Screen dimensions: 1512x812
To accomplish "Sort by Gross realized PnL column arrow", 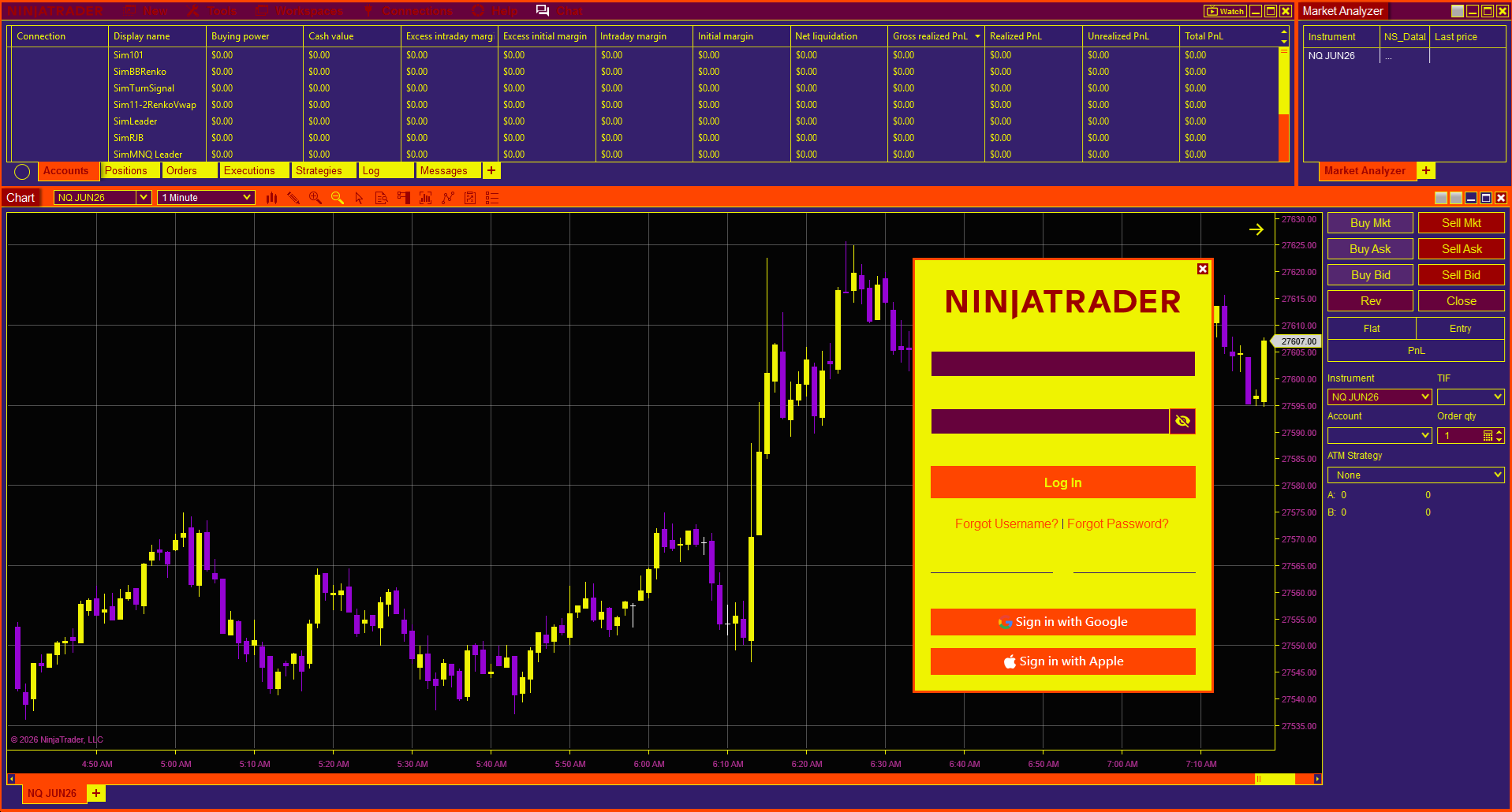I will [x=977, y=36].
